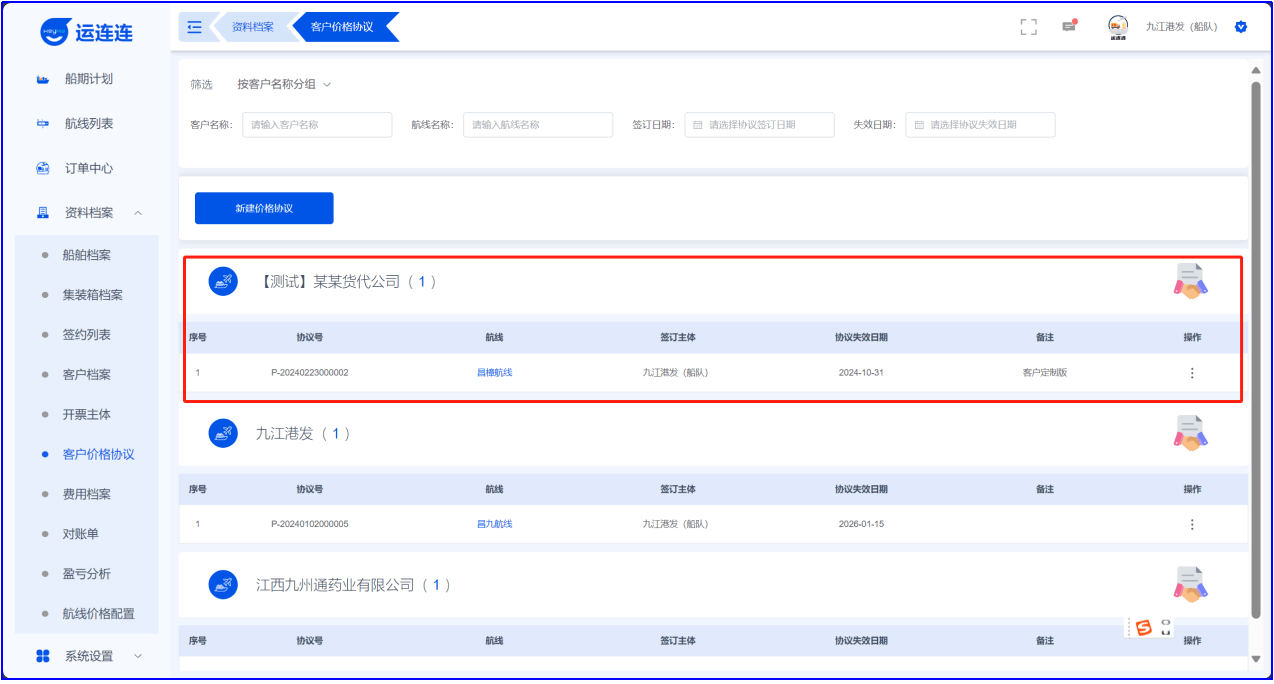Switch to the 资料档案 breadcrumb tab
The width and height of the screenshot is (1274, 684).
coord(253,27)
